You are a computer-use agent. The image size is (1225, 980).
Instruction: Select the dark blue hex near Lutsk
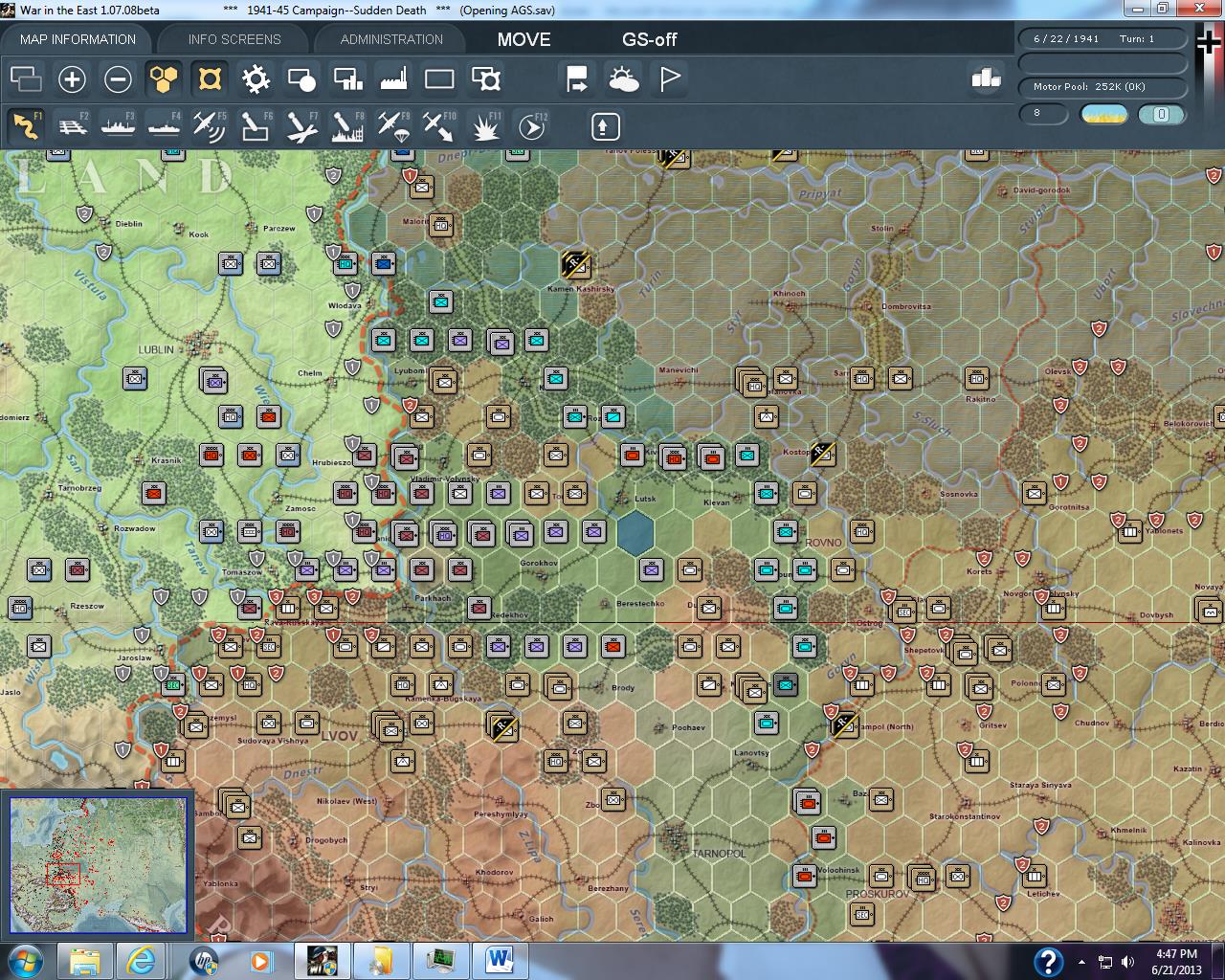pos(635,531)
